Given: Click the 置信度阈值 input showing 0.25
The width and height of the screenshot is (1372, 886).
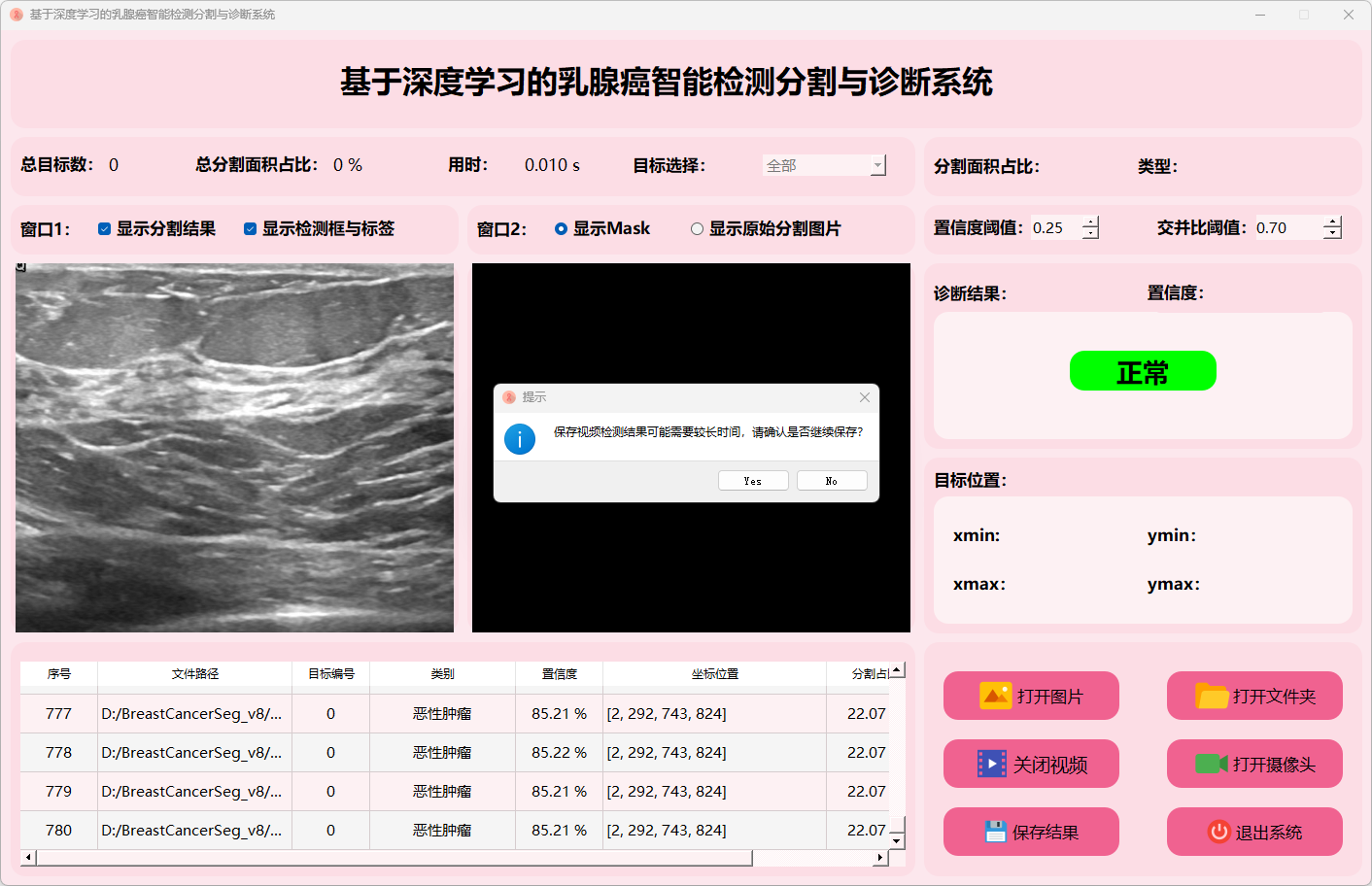Looking at the screenshot, I should [1056, 228].
